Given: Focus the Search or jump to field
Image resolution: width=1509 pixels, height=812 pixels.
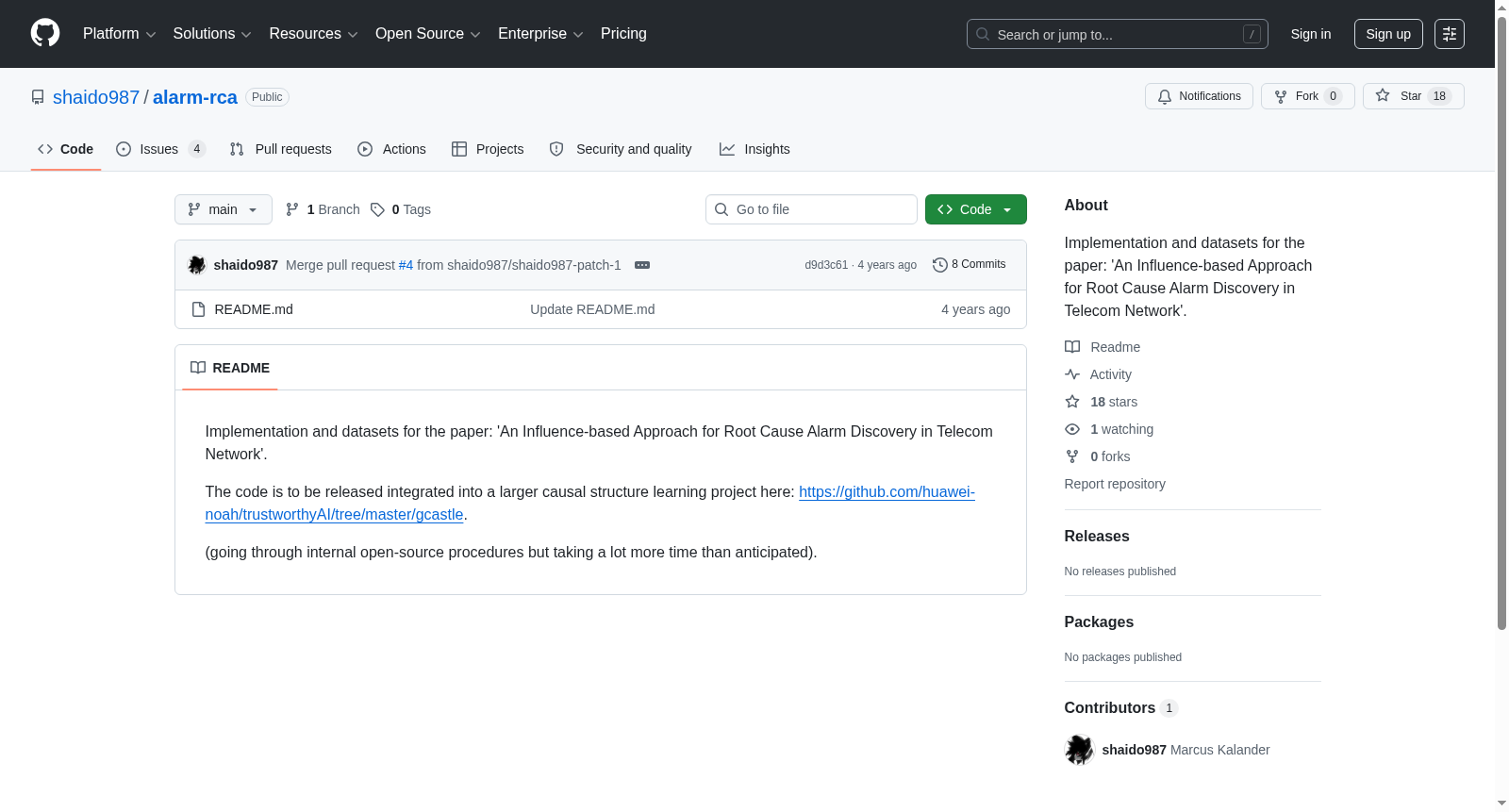Looking at the screenshot, I should [x=1117, y=34].
